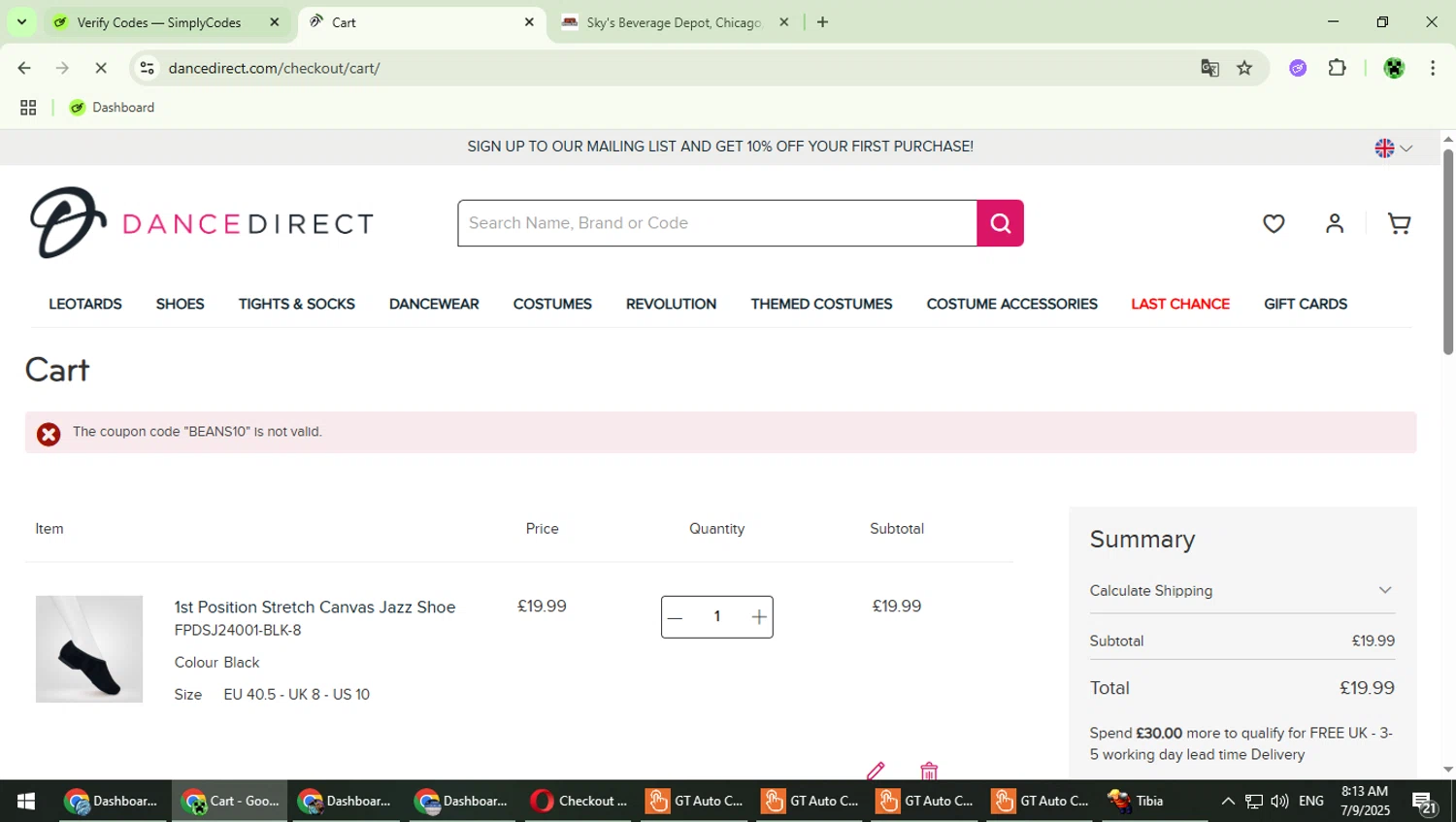Open the DANCEWEAR menu

(x=434, y=304)
